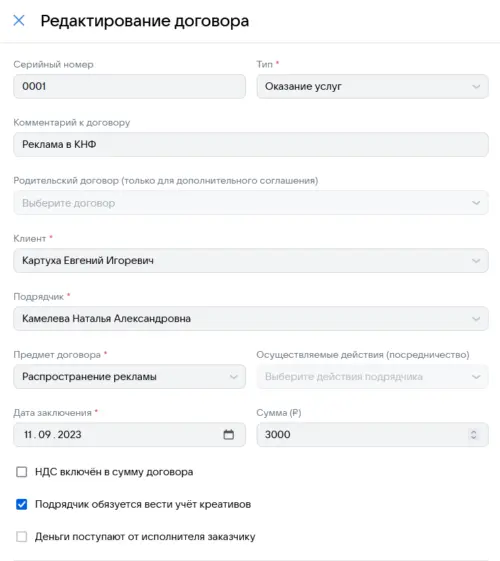Enable НДС включён в сумму договора
The width and height of the screenshot is (500, 561).
tap(21, 472)
